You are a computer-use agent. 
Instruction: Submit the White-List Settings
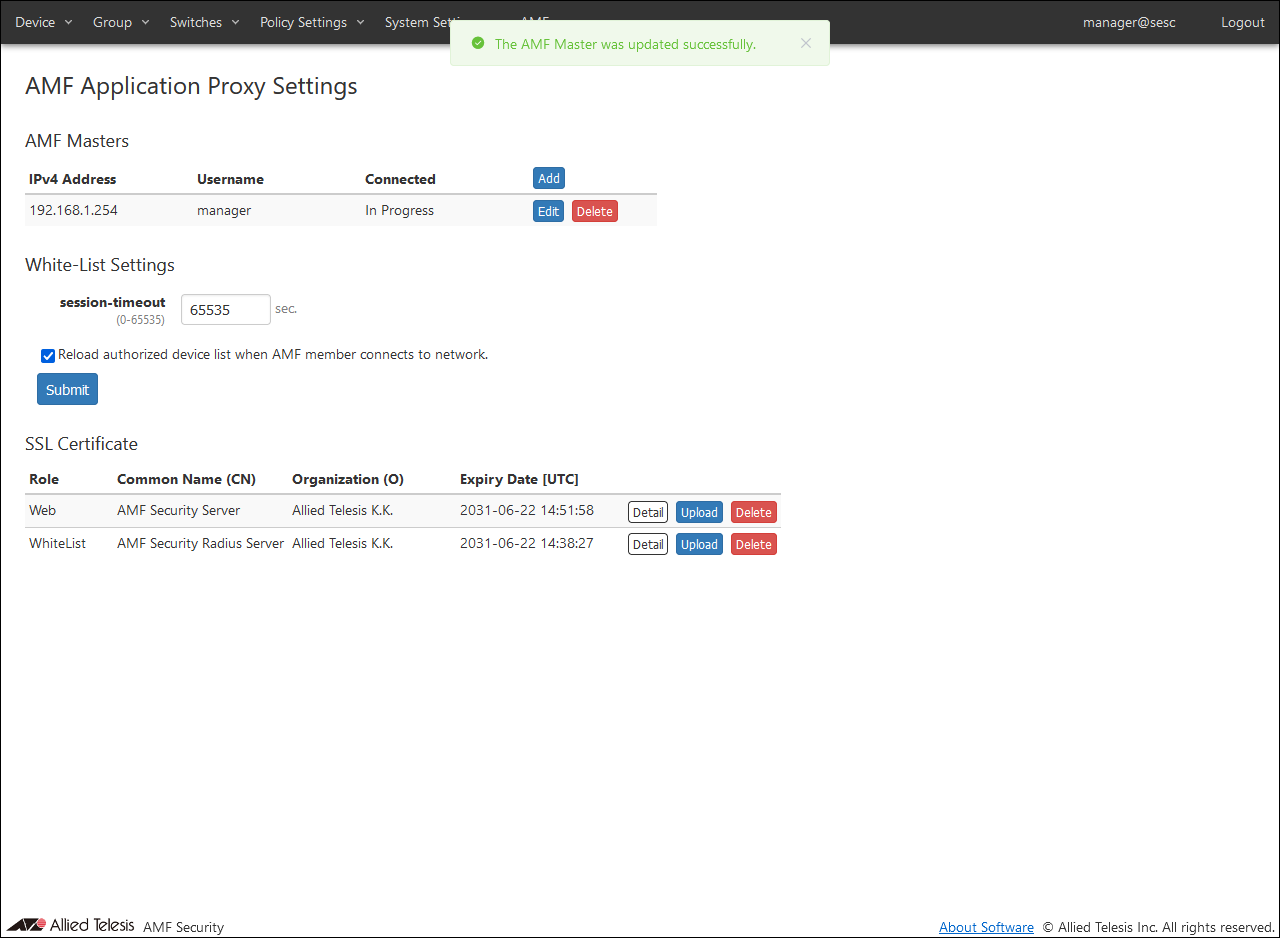click(x=67, y=389)
